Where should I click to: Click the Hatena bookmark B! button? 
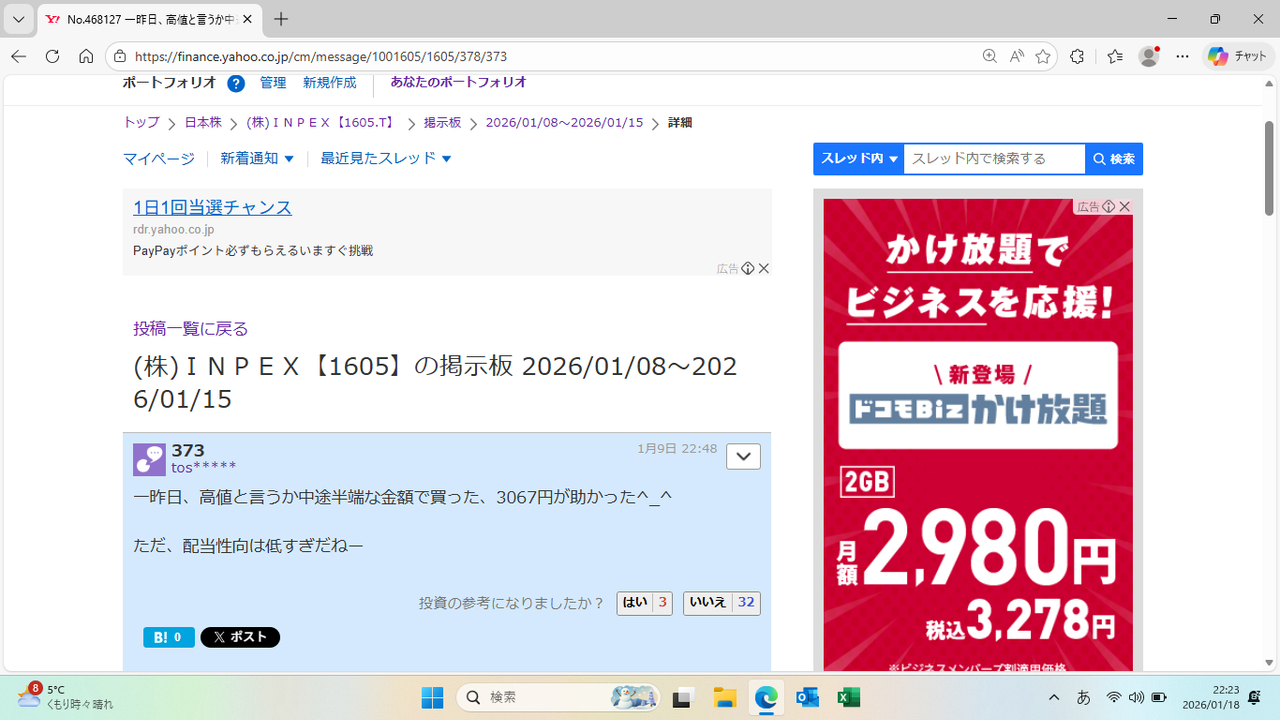tap(168, 637)
